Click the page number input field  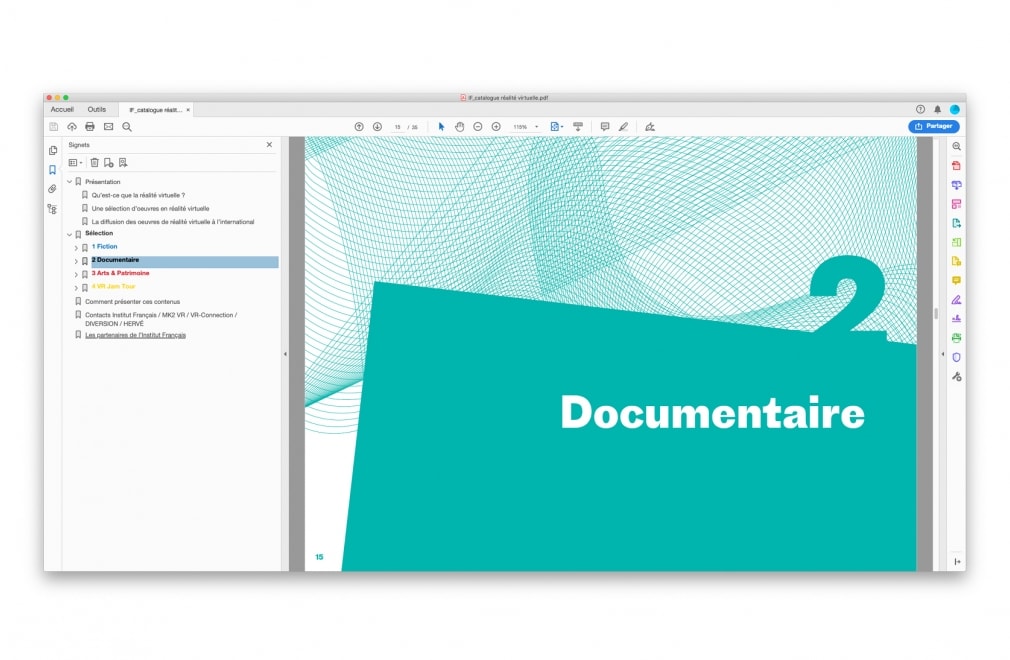(397, 127)
